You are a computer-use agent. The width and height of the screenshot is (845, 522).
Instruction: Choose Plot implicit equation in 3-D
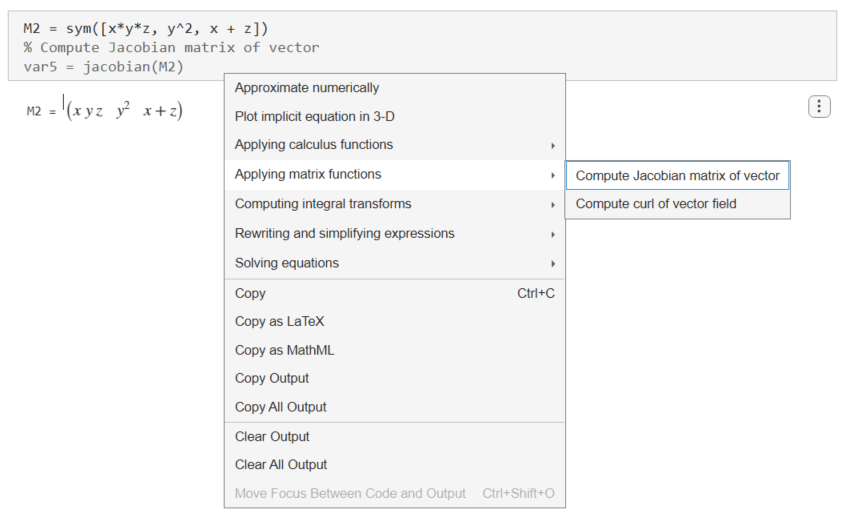point(314,116)
